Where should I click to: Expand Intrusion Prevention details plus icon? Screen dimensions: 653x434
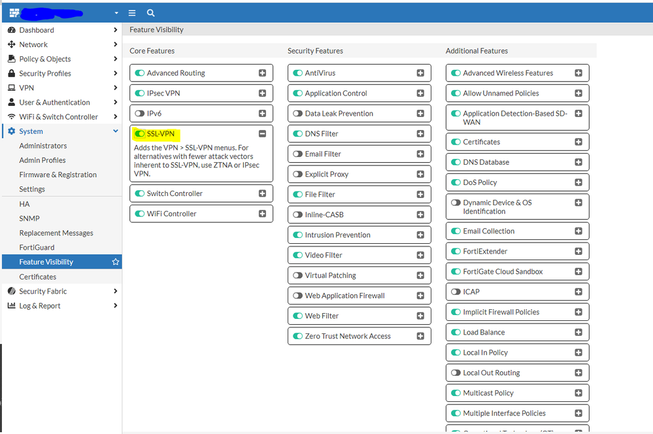[421, 235]
